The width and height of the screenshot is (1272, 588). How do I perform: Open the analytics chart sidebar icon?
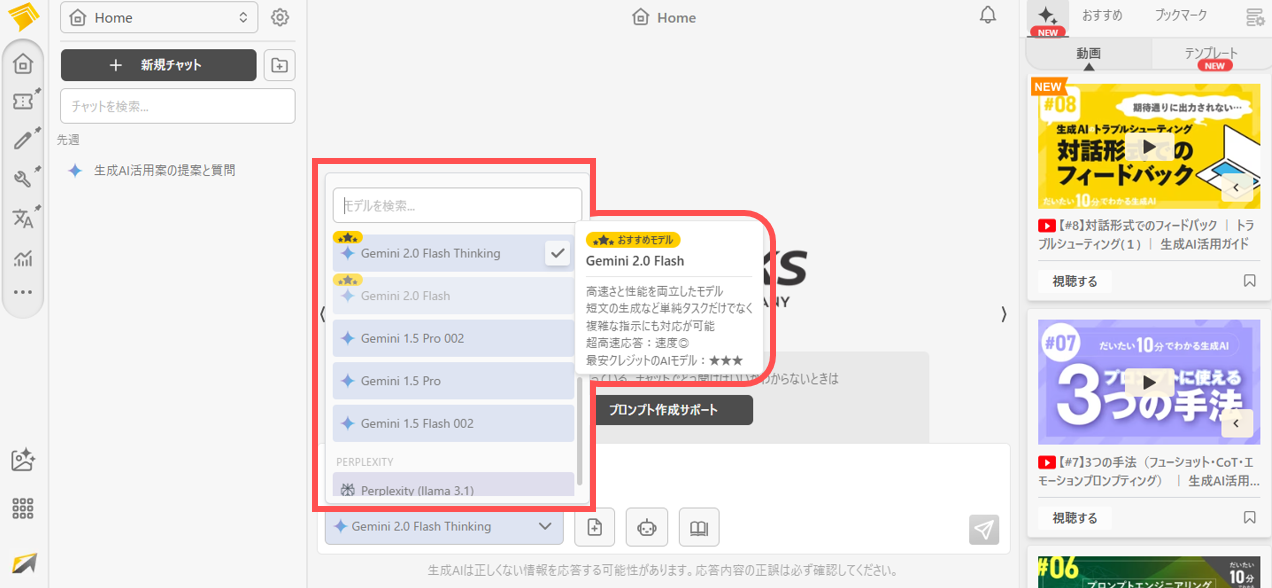tap(23, 258)
